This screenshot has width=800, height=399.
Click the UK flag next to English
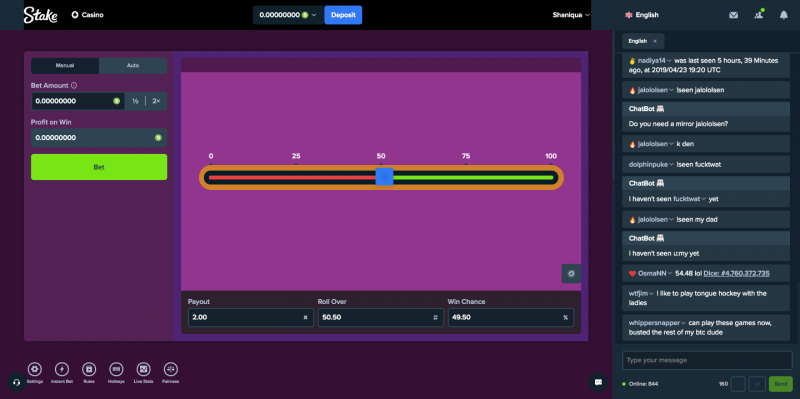click(629, 15)
